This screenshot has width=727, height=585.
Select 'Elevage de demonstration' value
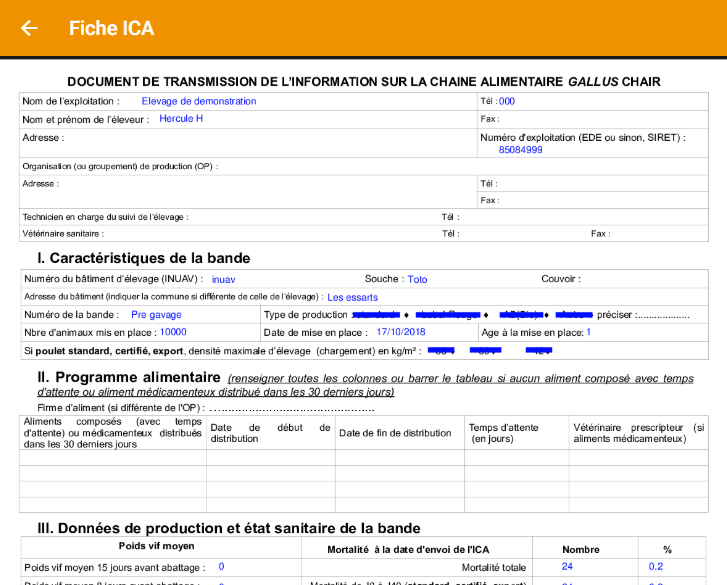(199, 101)
